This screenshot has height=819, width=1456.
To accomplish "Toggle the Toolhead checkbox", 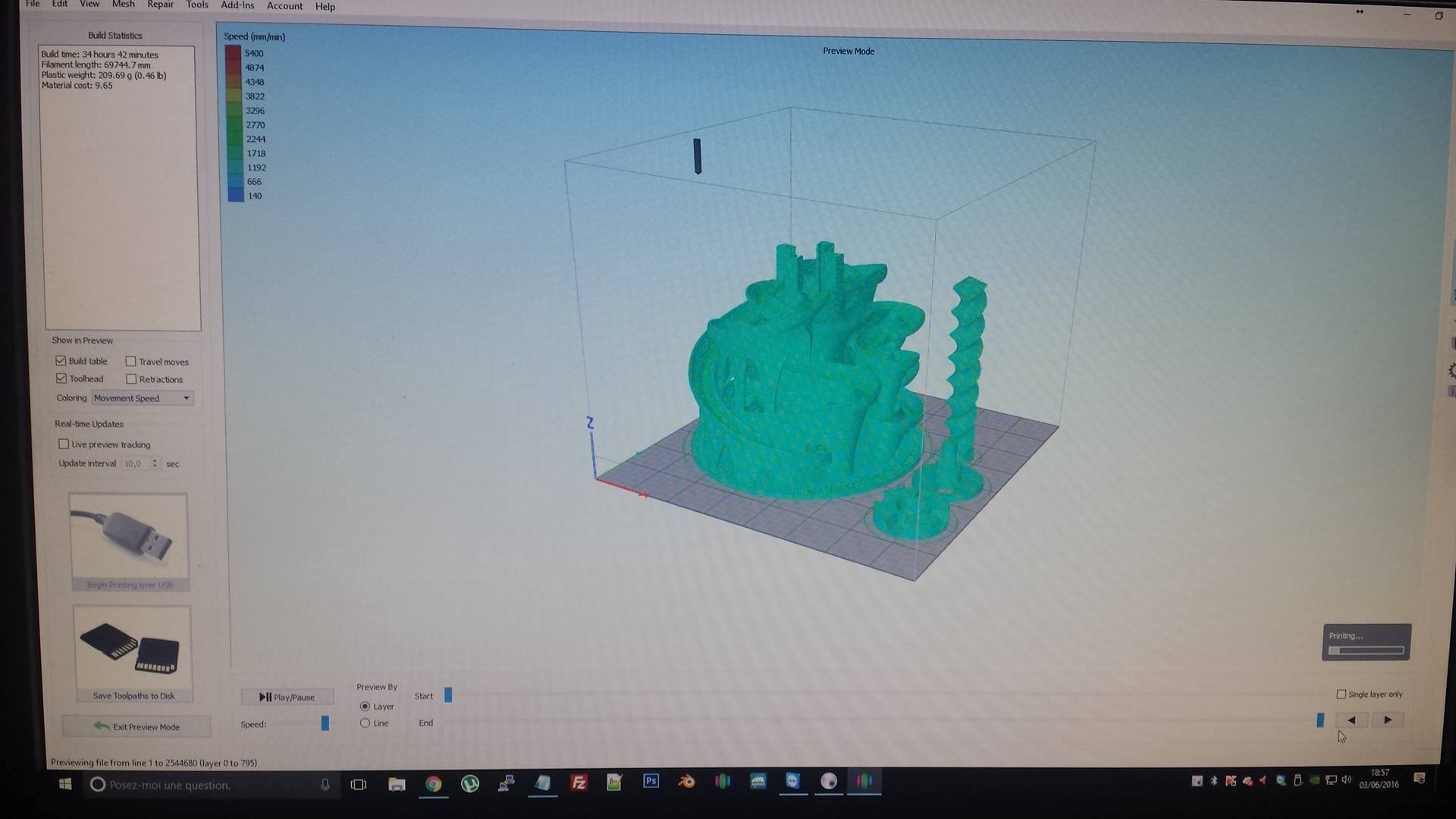I will (61, 378).
